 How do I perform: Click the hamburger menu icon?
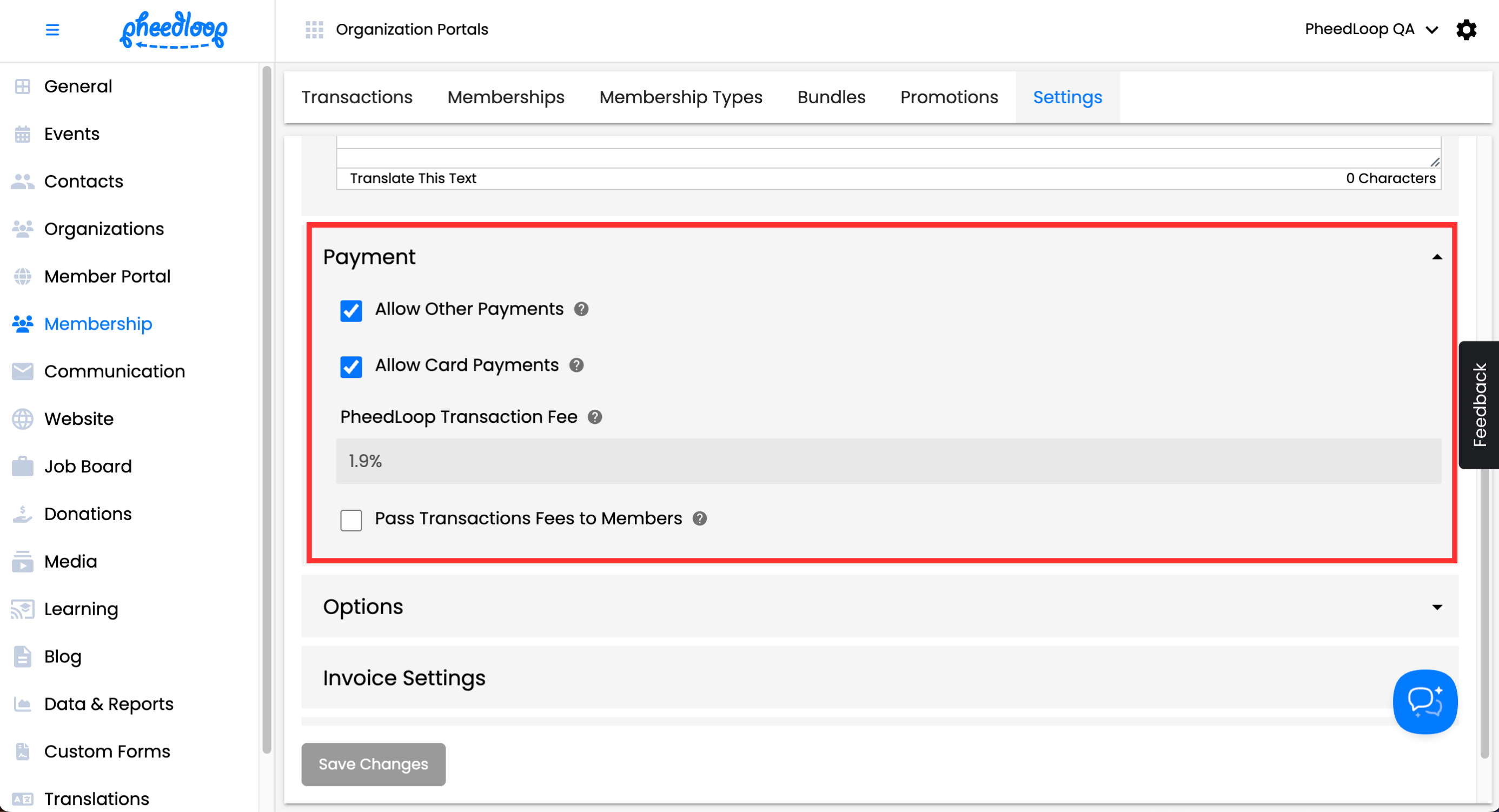click(52, 30)
